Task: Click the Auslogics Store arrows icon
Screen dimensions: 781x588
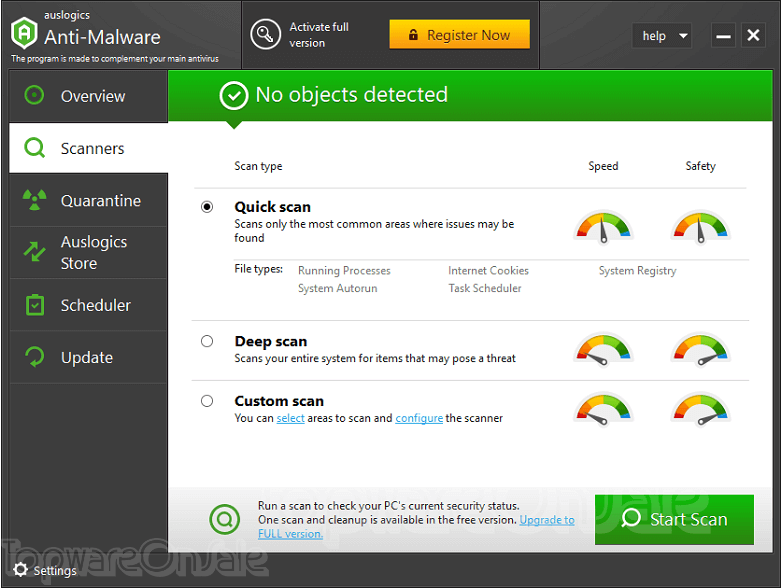Action: tap(34, 251)
